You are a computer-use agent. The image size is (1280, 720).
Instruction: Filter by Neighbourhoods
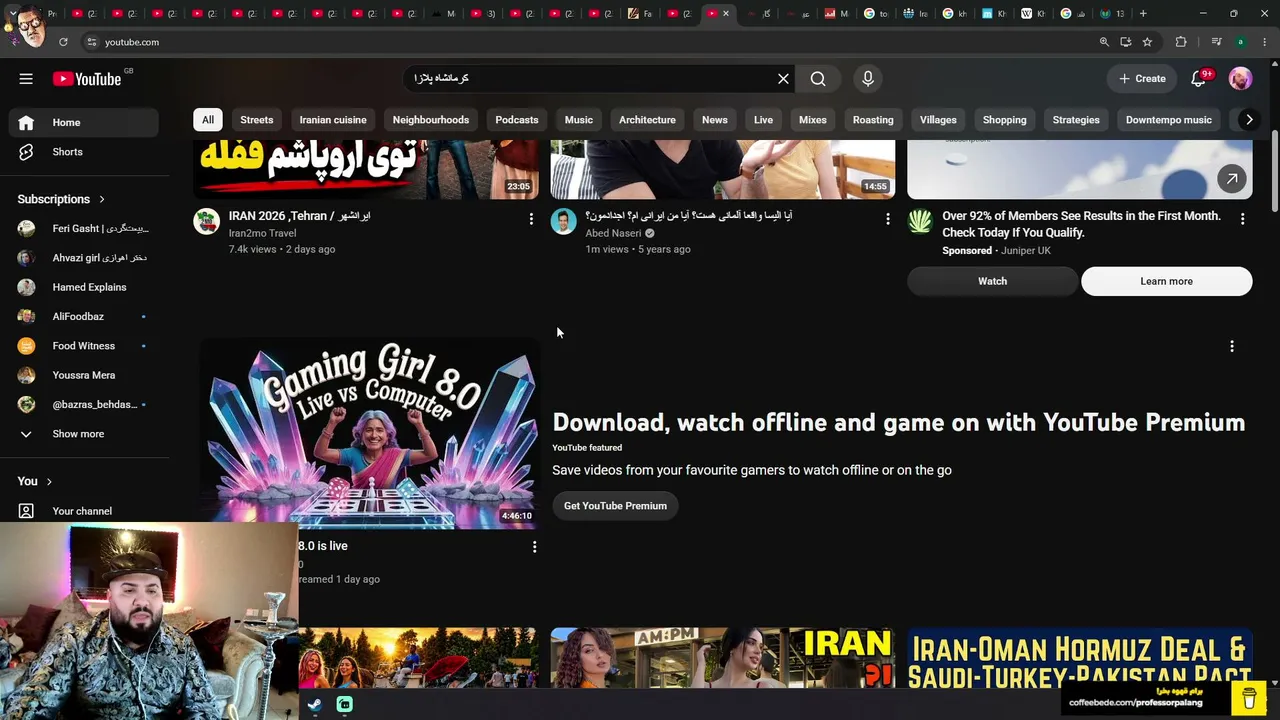click(x=431, y=120)
